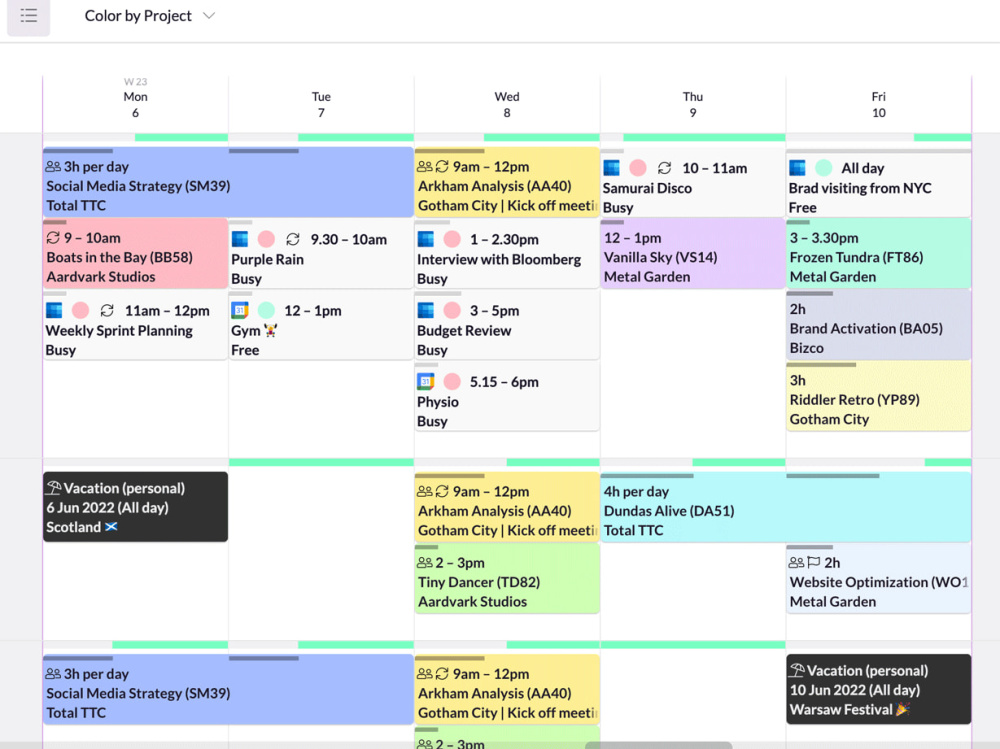Click the Weekly Sprint Planning event title

(x=119, y=330)
